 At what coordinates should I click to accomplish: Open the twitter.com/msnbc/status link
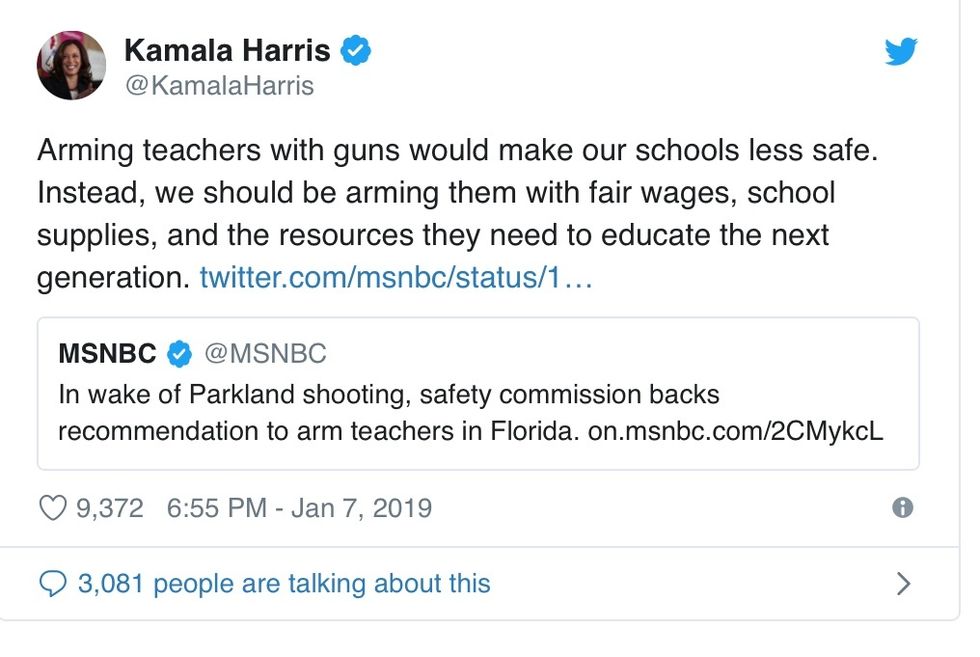[396, 277]
